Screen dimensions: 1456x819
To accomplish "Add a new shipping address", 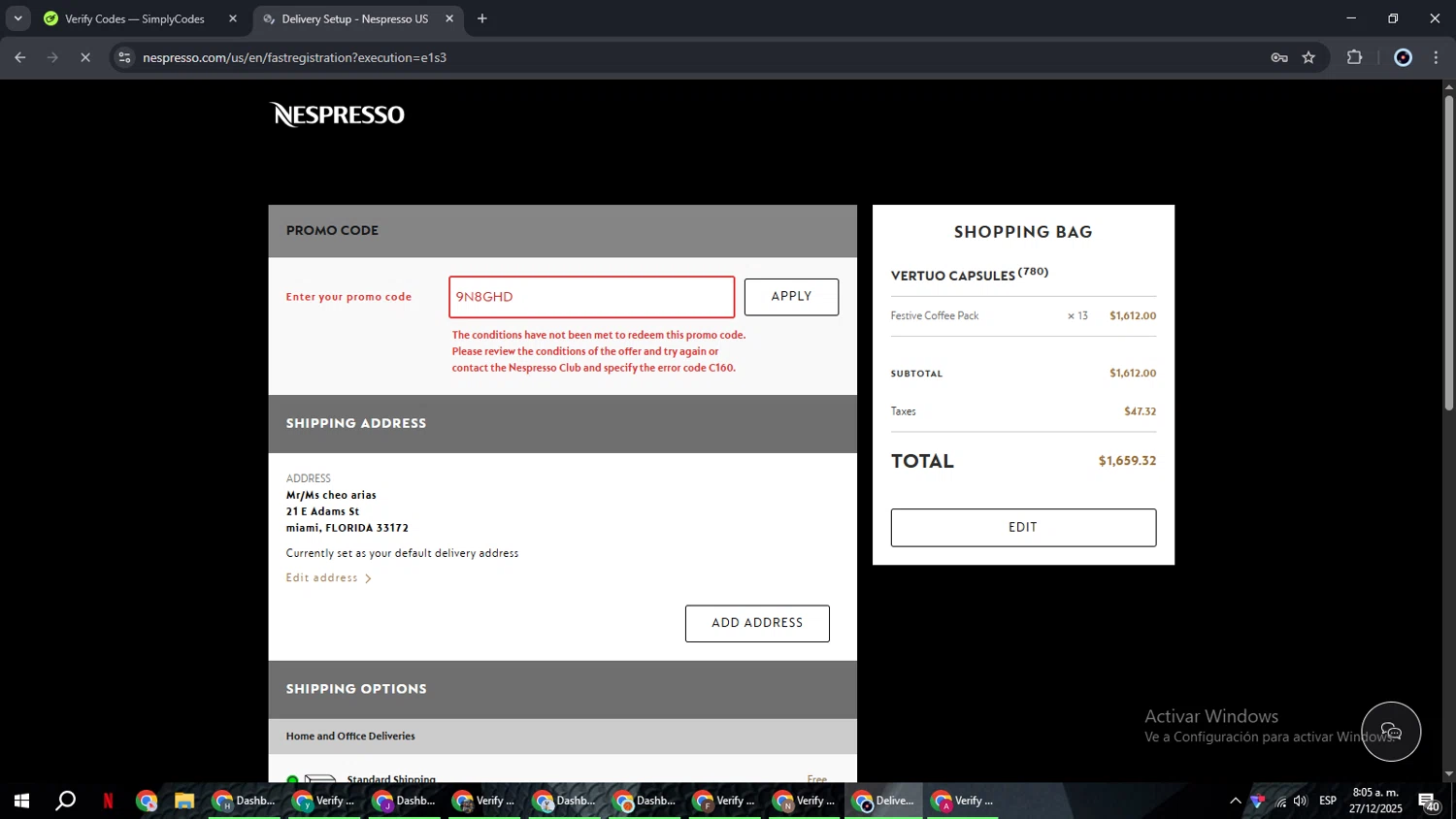I will tap(757, 623).
